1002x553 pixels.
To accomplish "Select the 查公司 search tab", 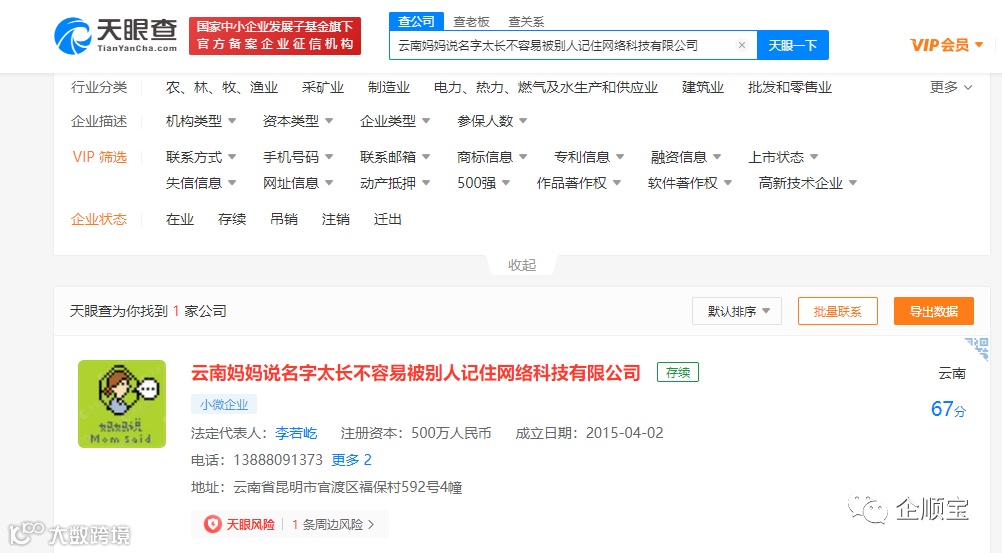I will pyautogui.click(x=416, y=21).
